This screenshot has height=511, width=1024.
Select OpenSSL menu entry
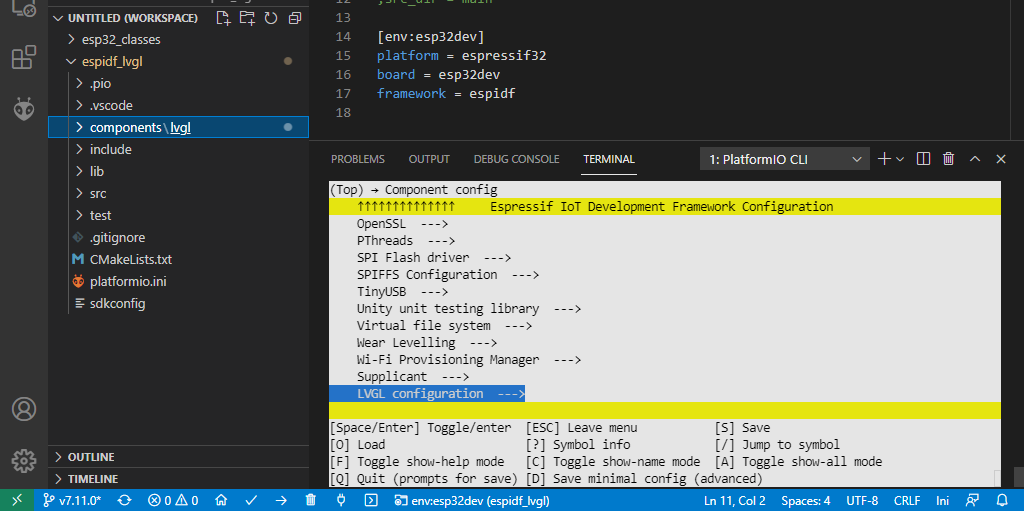point(402,223)
